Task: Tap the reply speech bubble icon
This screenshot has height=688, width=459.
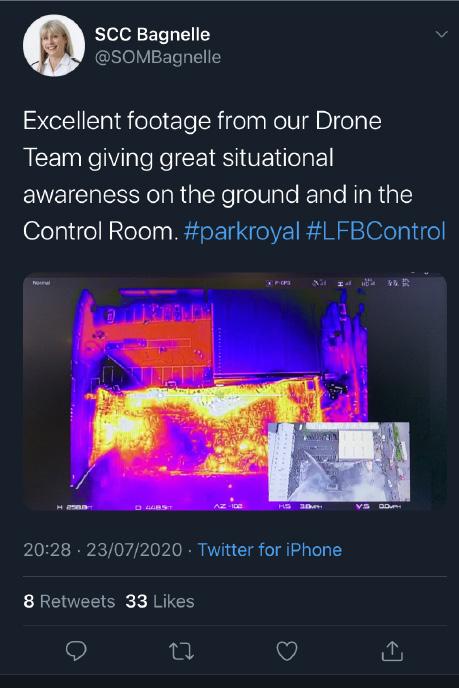Action: (76, 651)
